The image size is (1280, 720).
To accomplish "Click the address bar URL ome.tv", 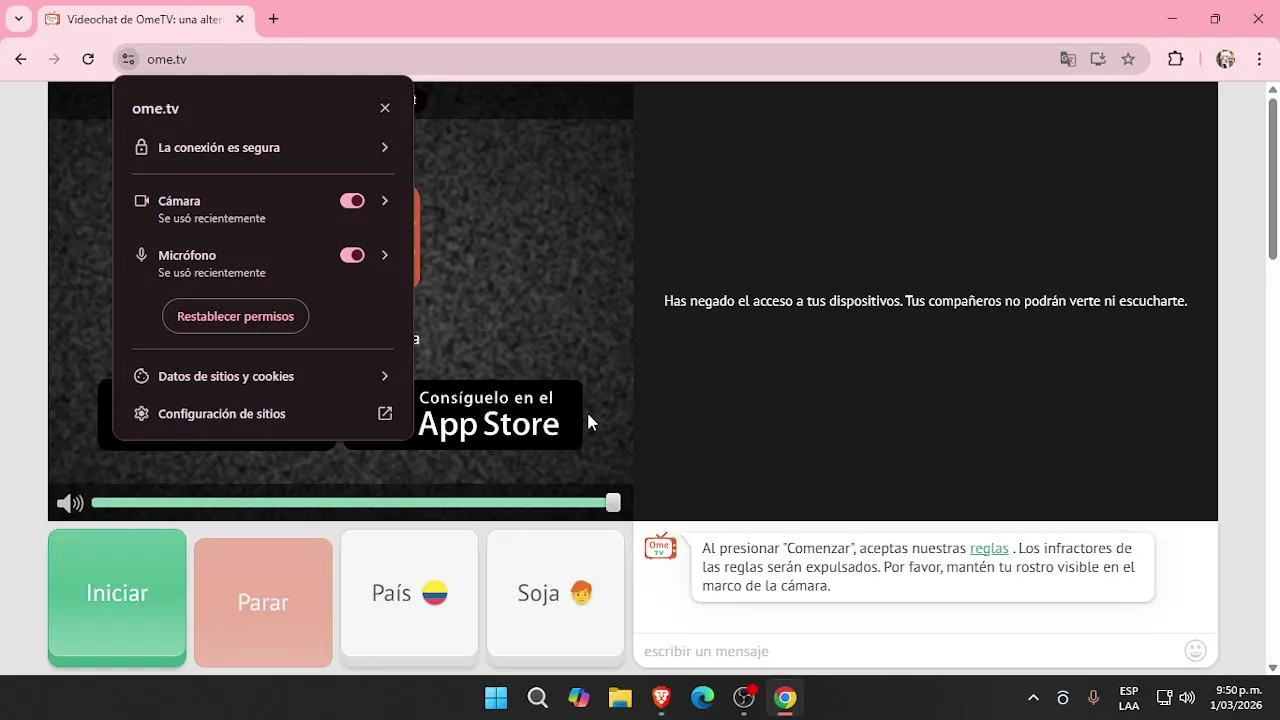I will [x=167, y=59].
